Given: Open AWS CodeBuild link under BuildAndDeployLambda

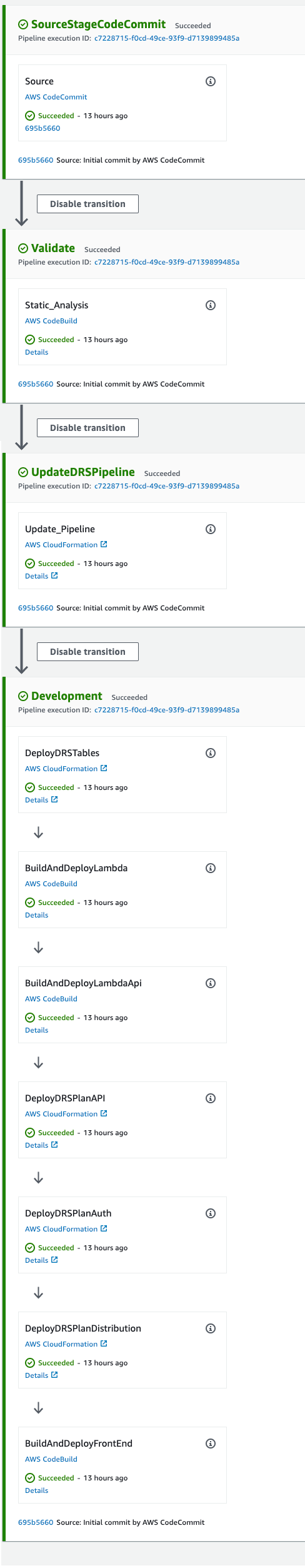Looking at the screenshot, I should [51, 884].
